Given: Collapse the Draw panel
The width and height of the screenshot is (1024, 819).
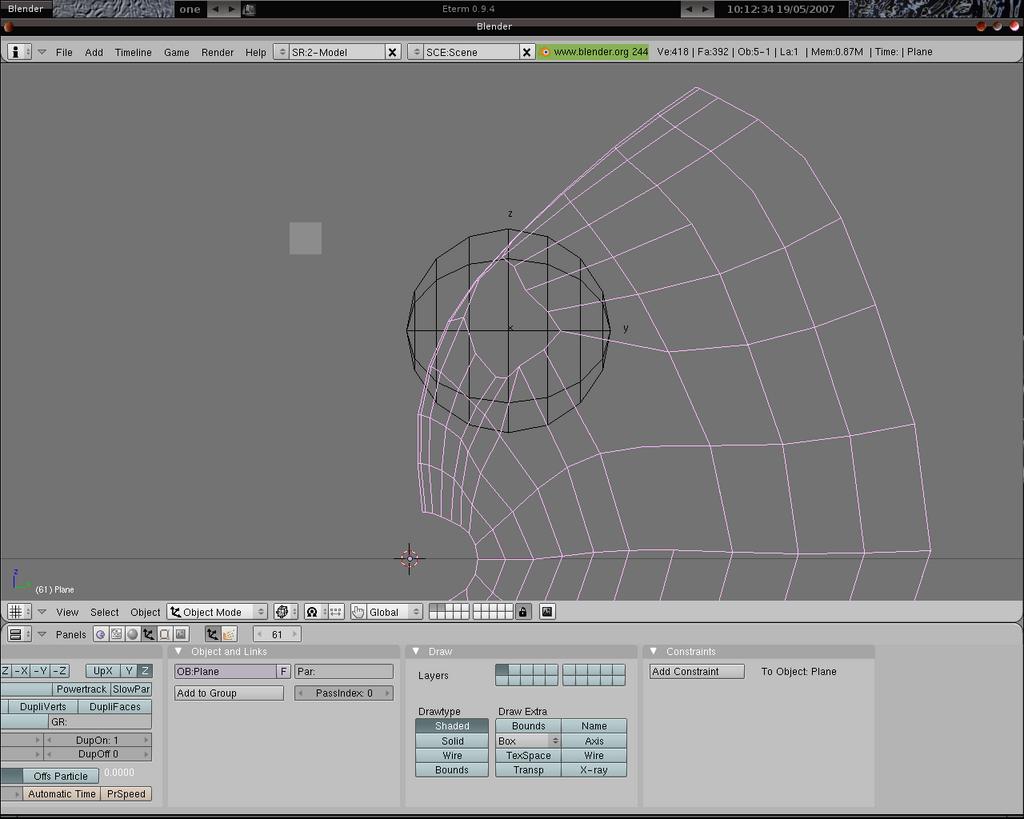Looking at the screenshot, I should coord(415,652).
